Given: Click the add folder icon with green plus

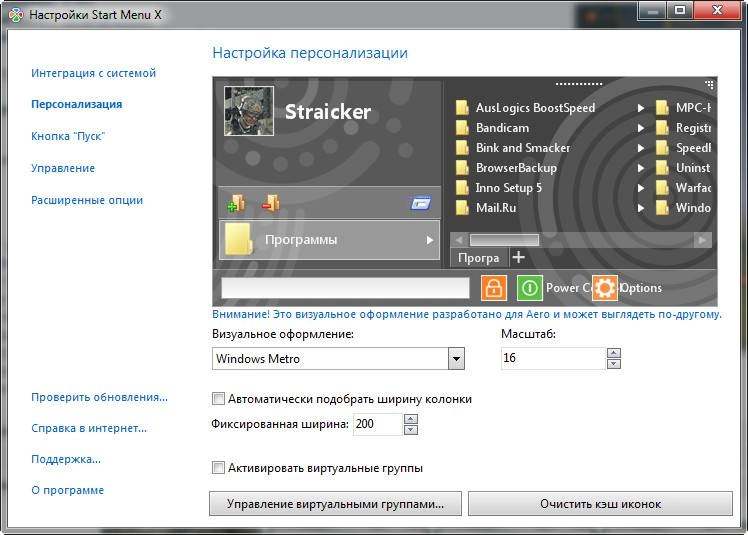Looking at the screenshot, I should (236, 203).
